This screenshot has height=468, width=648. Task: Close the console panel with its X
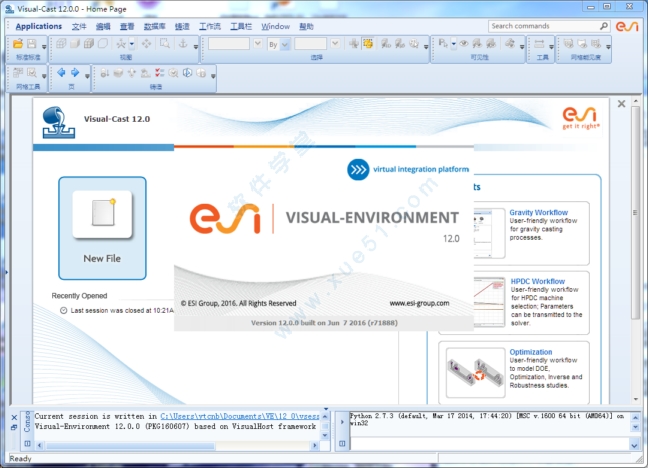[x=14, y=417]
